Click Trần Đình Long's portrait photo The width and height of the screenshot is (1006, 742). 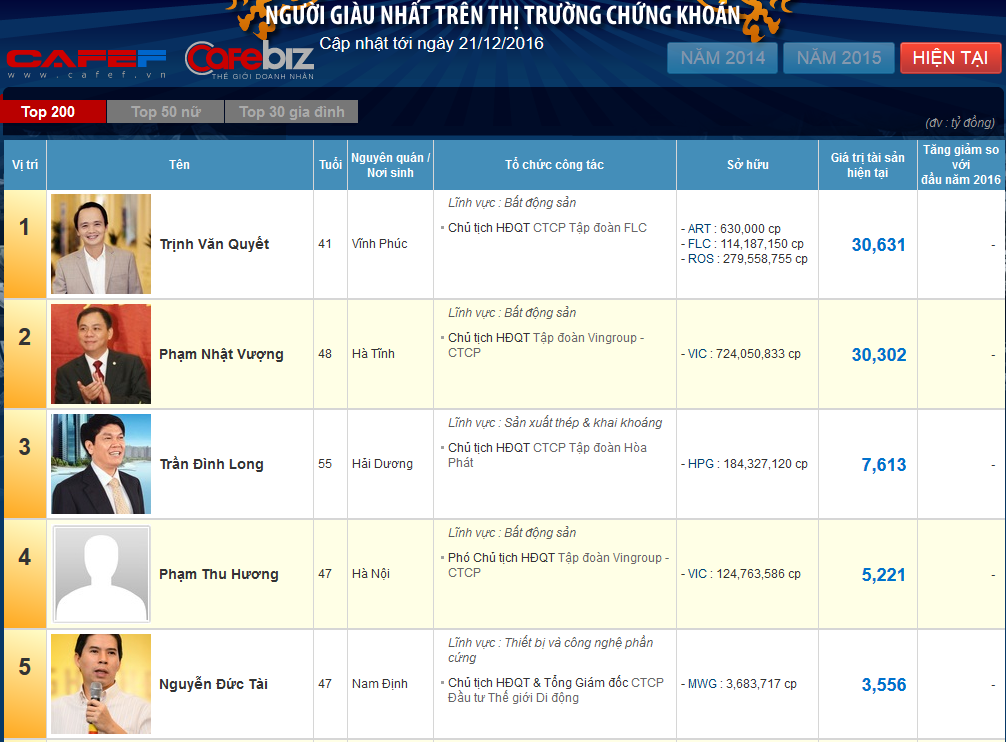click(101, 464)
